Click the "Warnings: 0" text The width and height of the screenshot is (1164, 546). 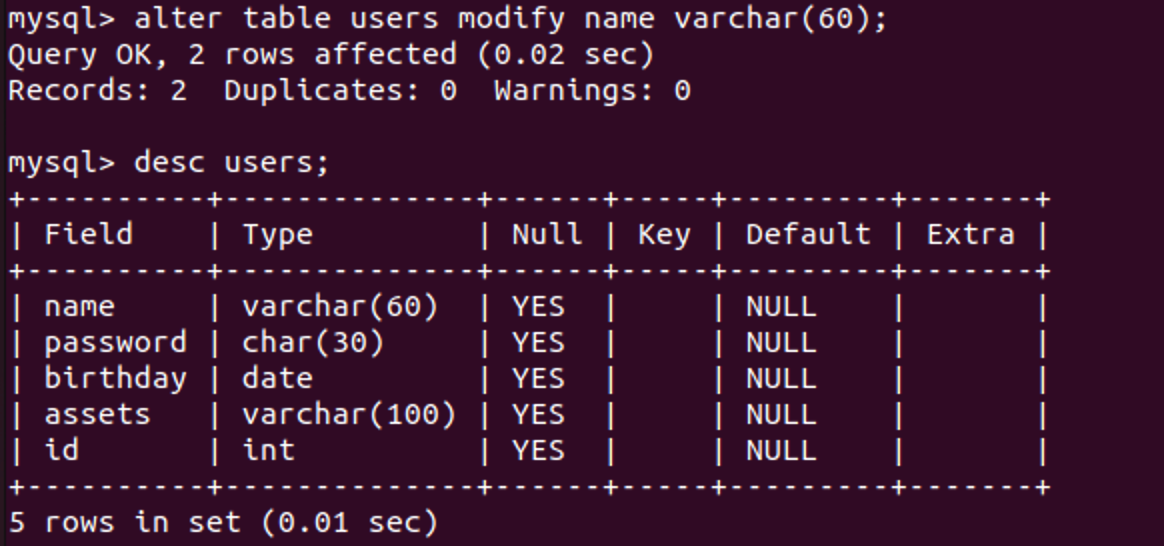592,91
